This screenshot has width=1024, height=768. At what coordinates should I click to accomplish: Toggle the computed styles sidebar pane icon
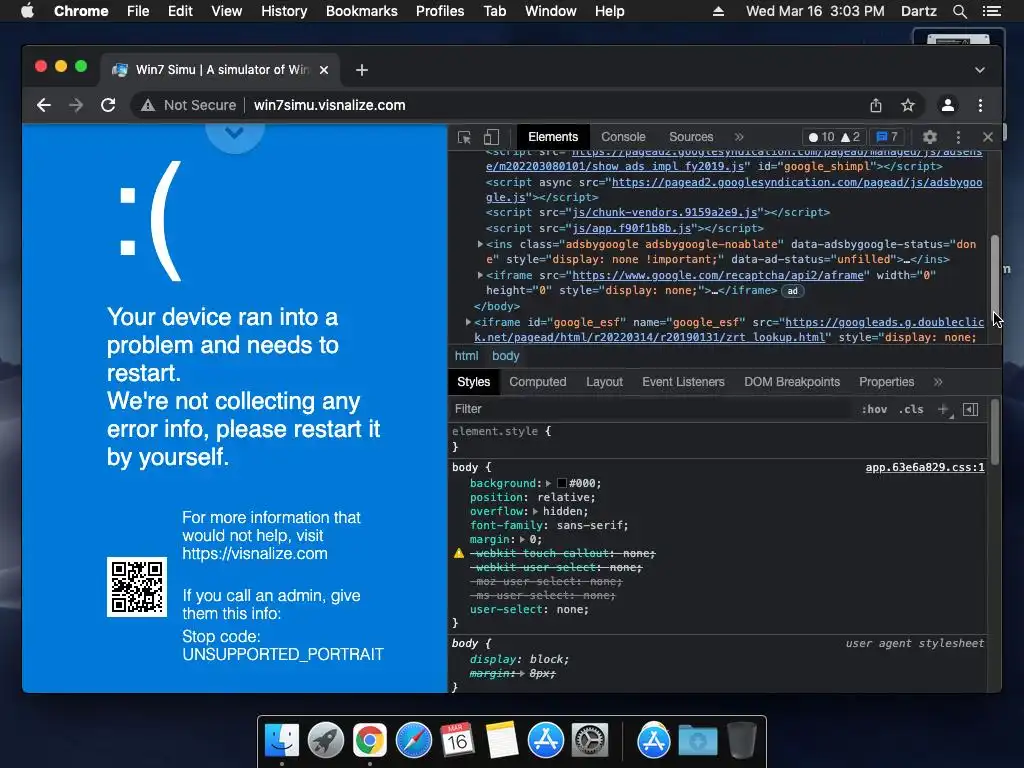tap(970, 409)
